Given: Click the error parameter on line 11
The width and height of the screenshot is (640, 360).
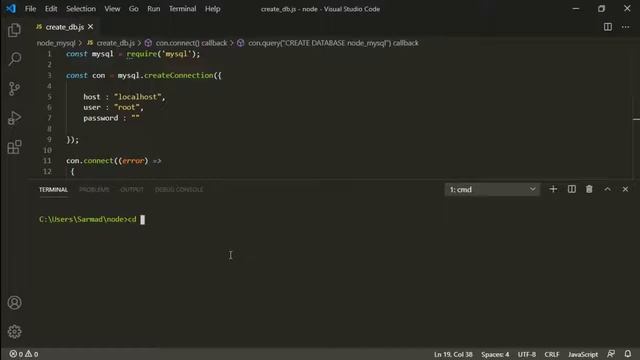Looking at the screenshot, I should pyautogui.click(x=133, y=161).
